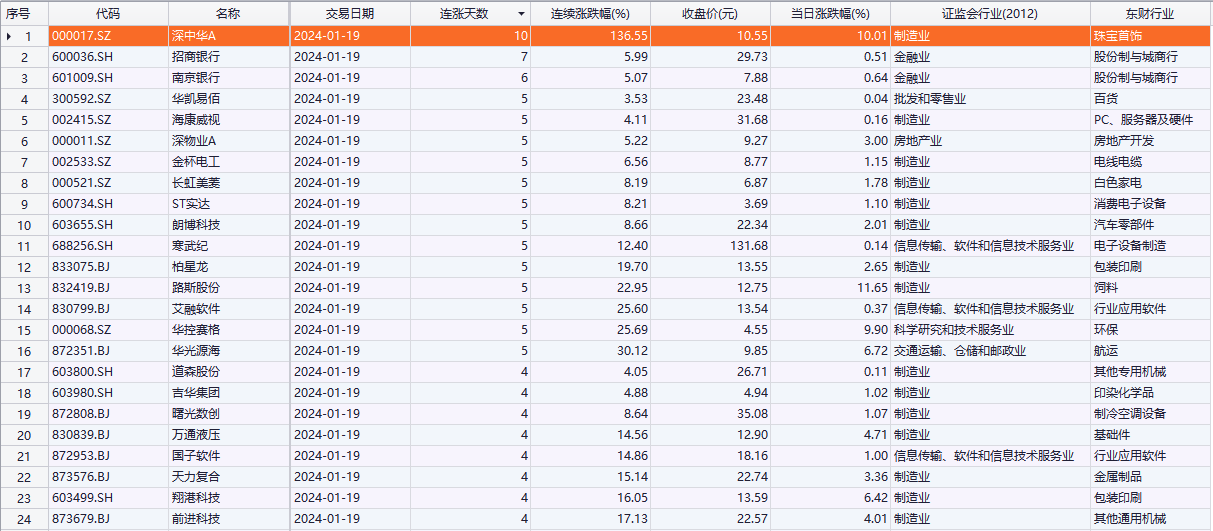Click the 东财行业 column header
Screen dimensions: 1213x531
click(x=1149, y=14)
